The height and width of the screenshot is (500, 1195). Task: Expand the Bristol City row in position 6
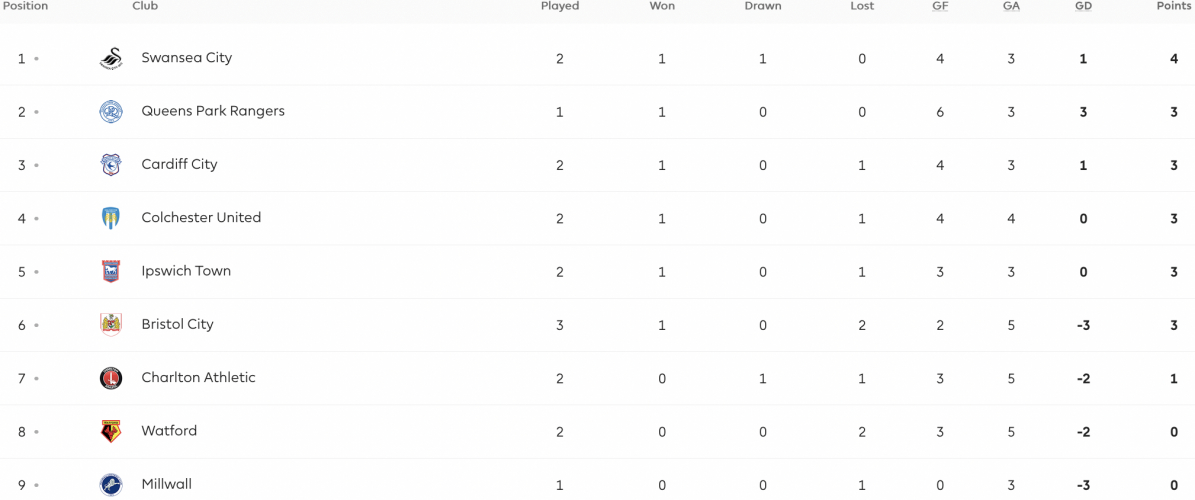(598, 325)
